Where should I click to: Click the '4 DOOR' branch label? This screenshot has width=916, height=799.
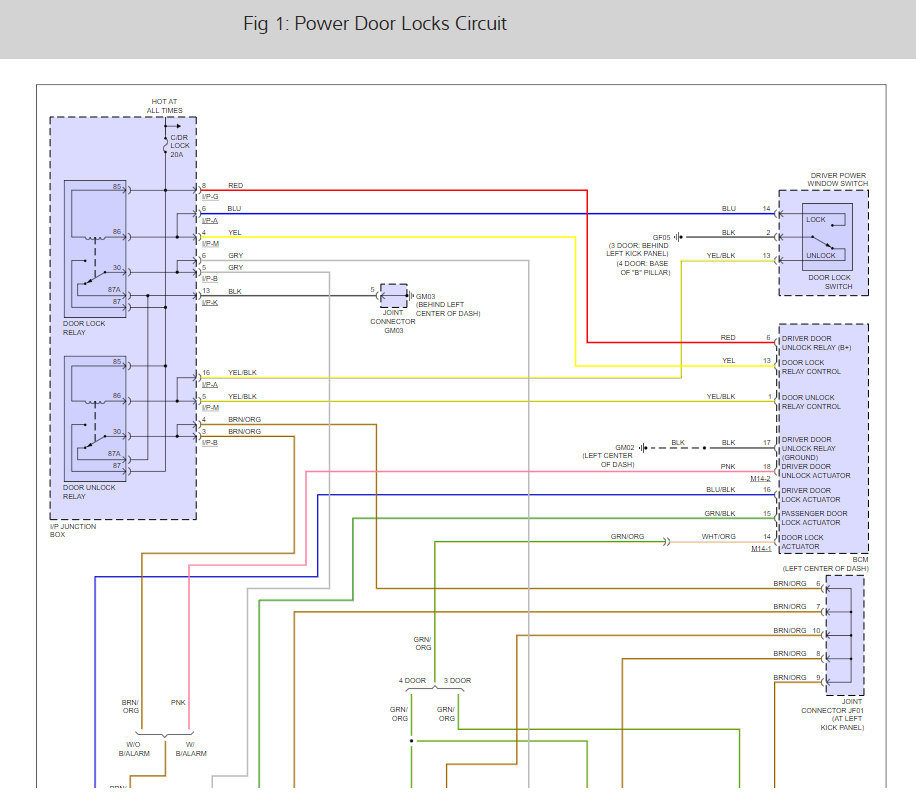click(412, 681)
